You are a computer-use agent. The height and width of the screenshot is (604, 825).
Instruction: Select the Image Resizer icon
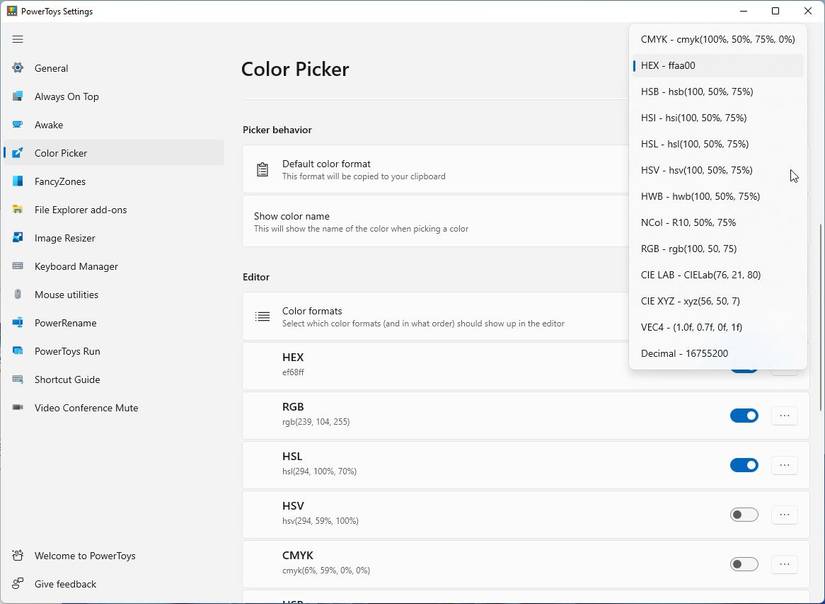coord(20,237)
